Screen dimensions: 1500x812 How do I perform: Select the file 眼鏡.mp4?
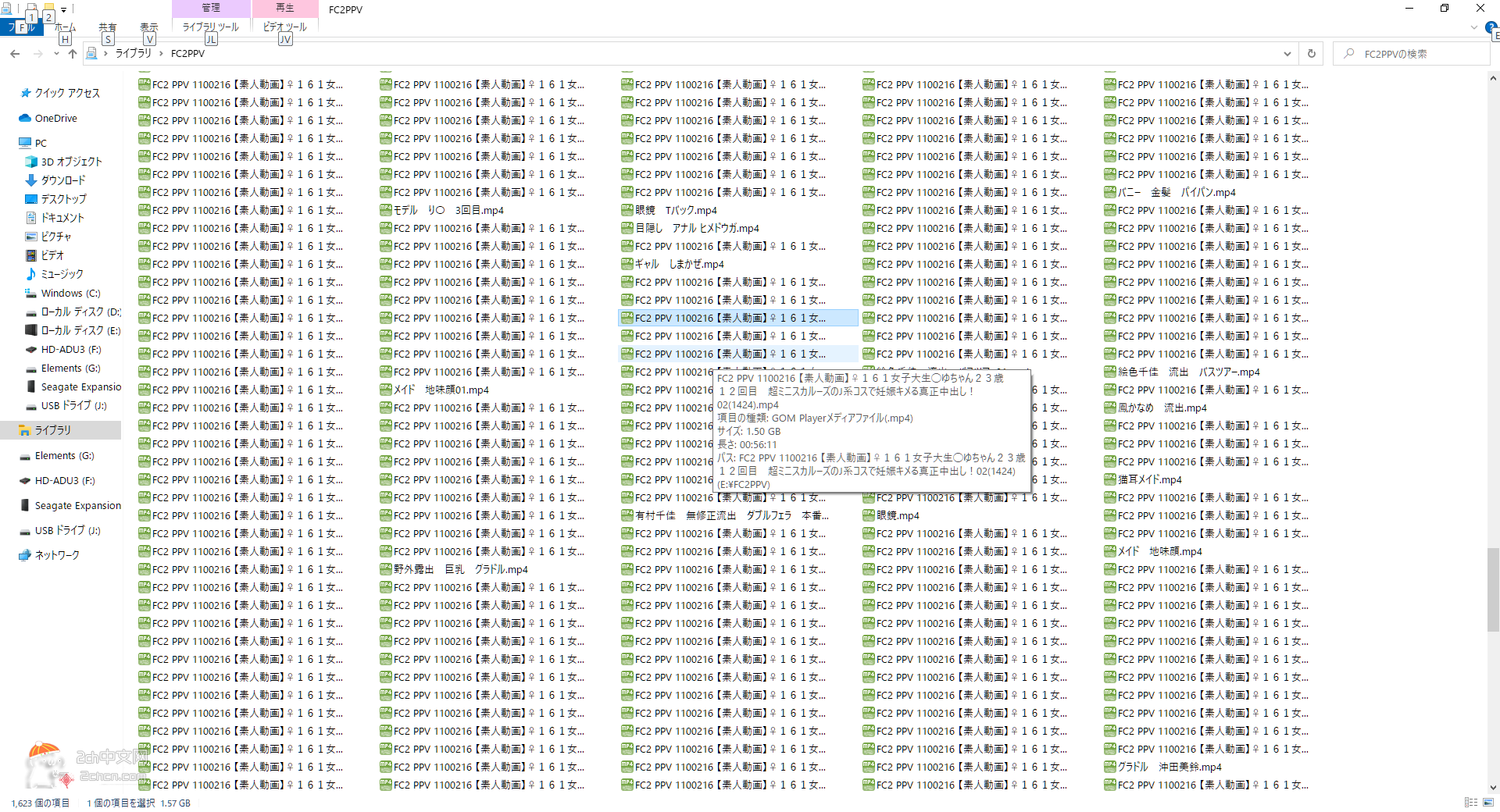pyautogui.click(x=891, y=516)
